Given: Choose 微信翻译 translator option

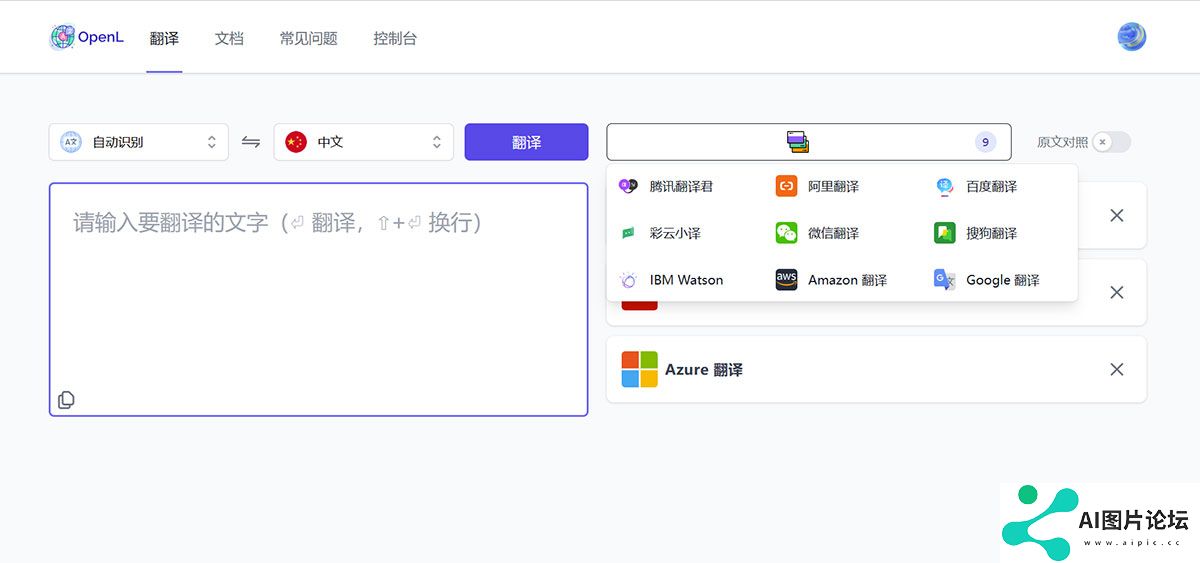Looking at the screenshot, I should click(x=834, y=233).
